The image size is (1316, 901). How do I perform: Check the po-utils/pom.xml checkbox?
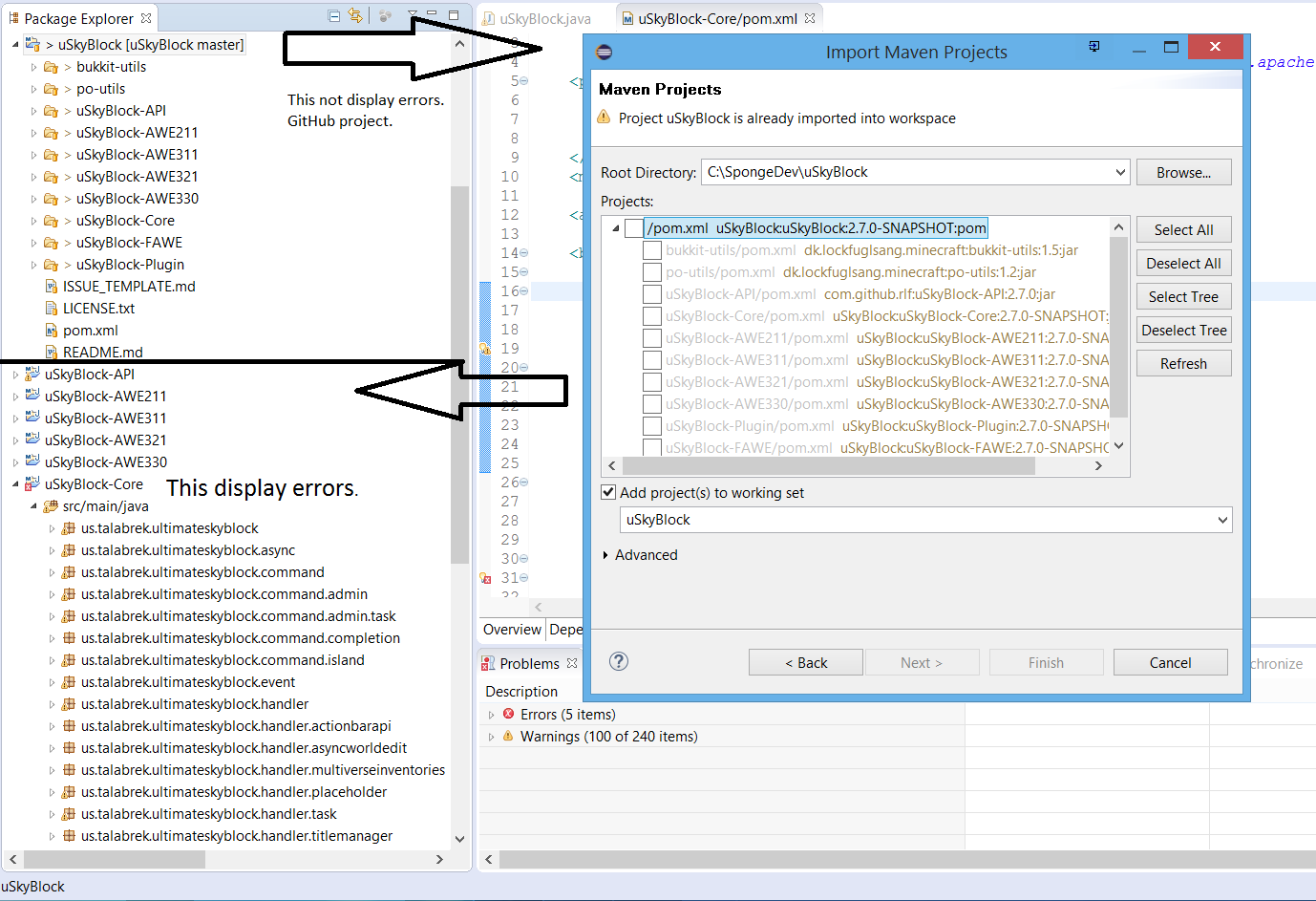click(652, 272)
